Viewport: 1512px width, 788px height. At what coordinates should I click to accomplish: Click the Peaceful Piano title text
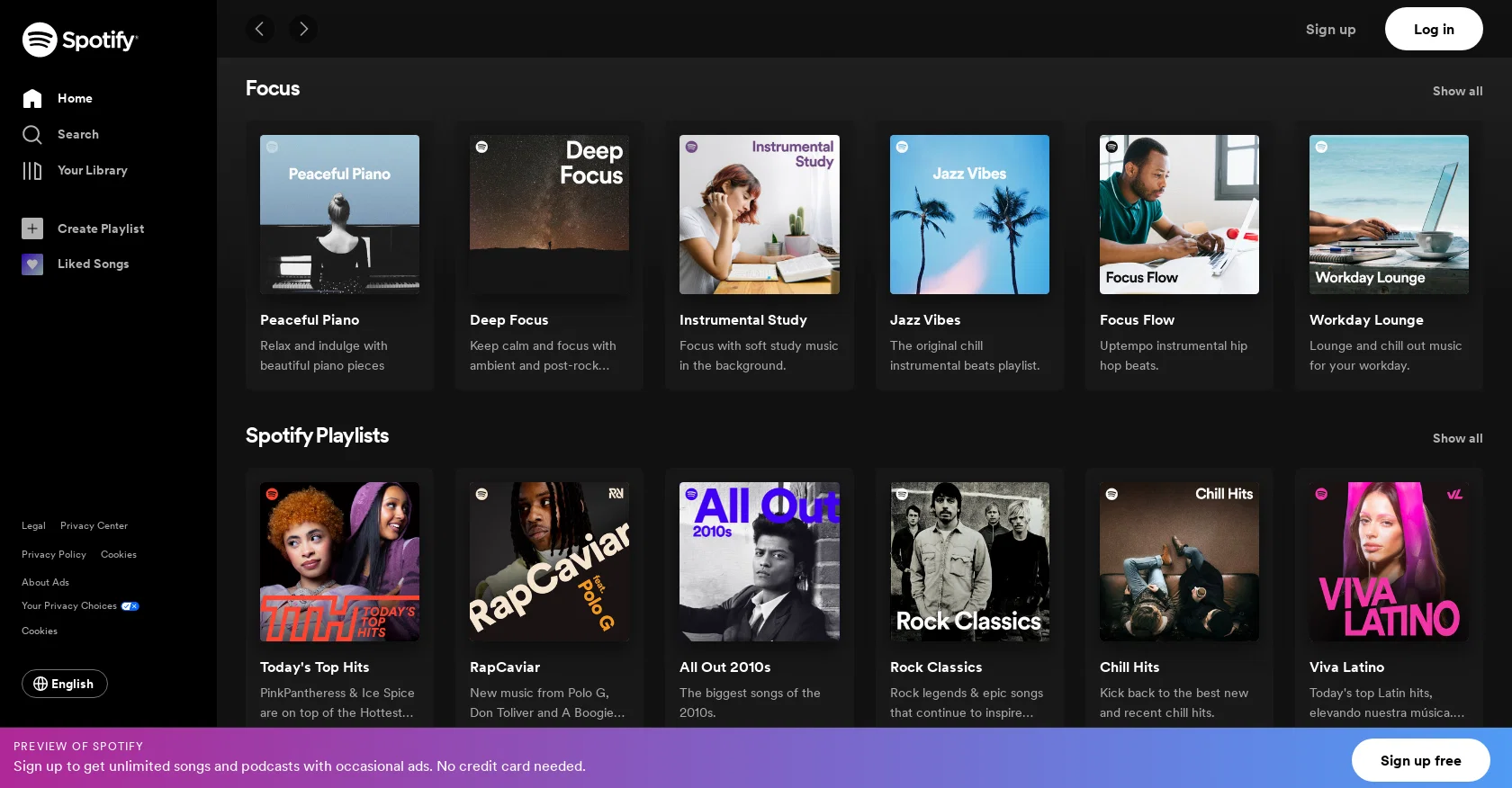pos(310,319)
